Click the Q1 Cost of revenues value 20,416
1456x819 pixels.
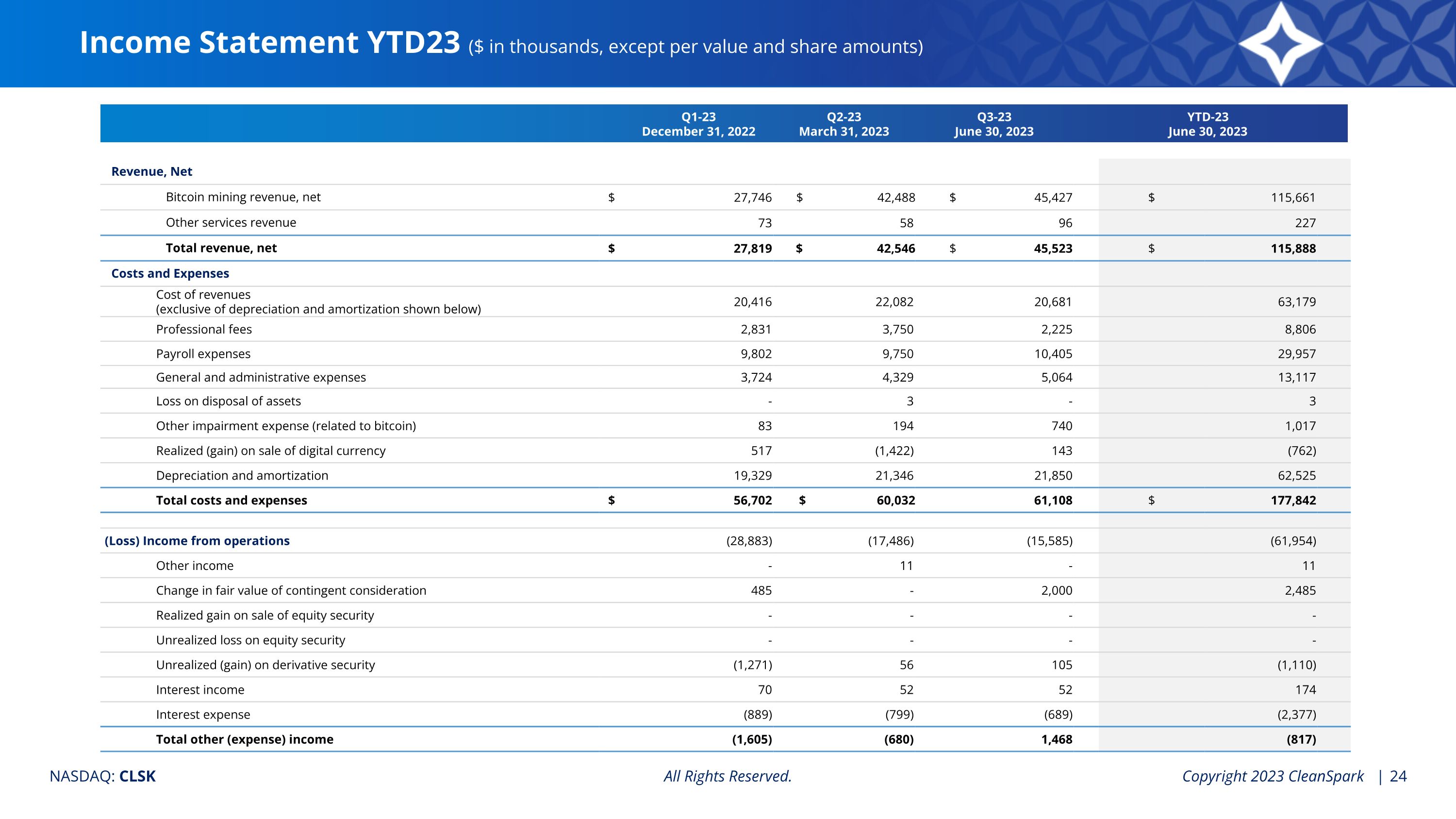(753, 302)
